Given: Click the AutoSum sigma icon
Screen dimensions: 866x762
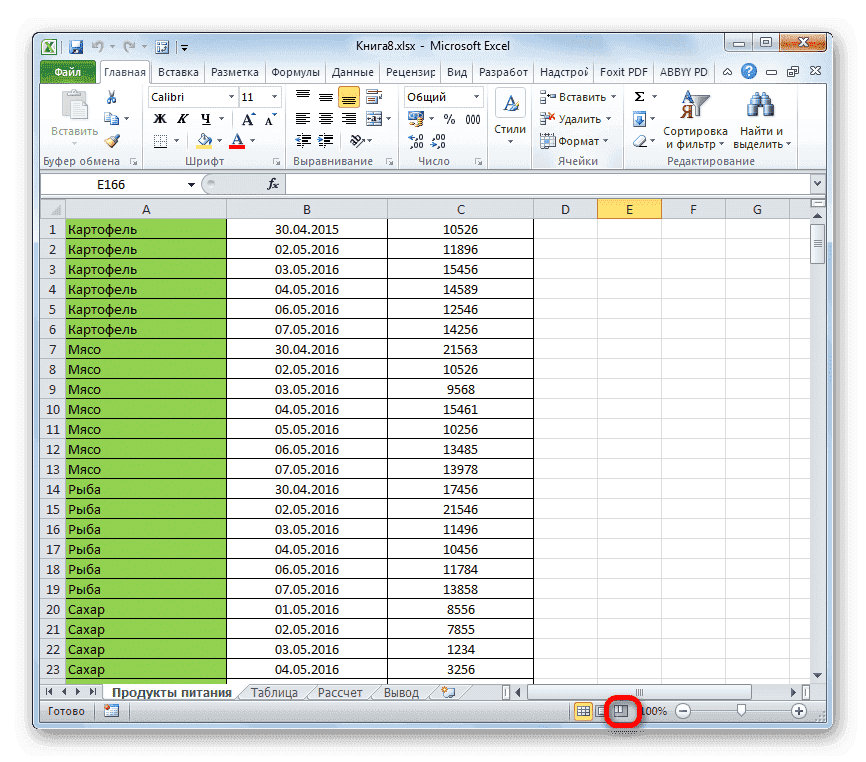Looking at the screenshot, I should (x=640, y=97).
